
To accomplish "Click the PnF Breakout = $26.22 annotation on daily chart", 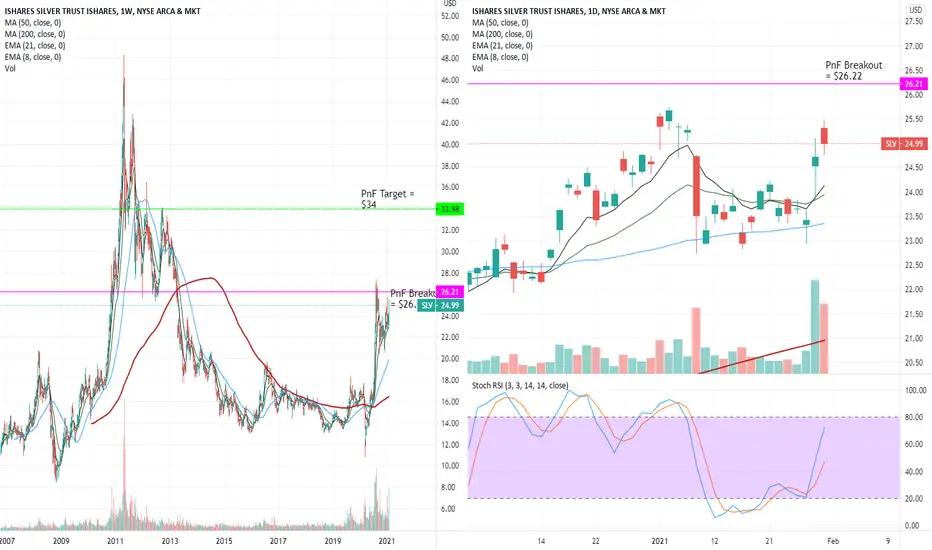I will pyautogui.click(x=854, y=70).
